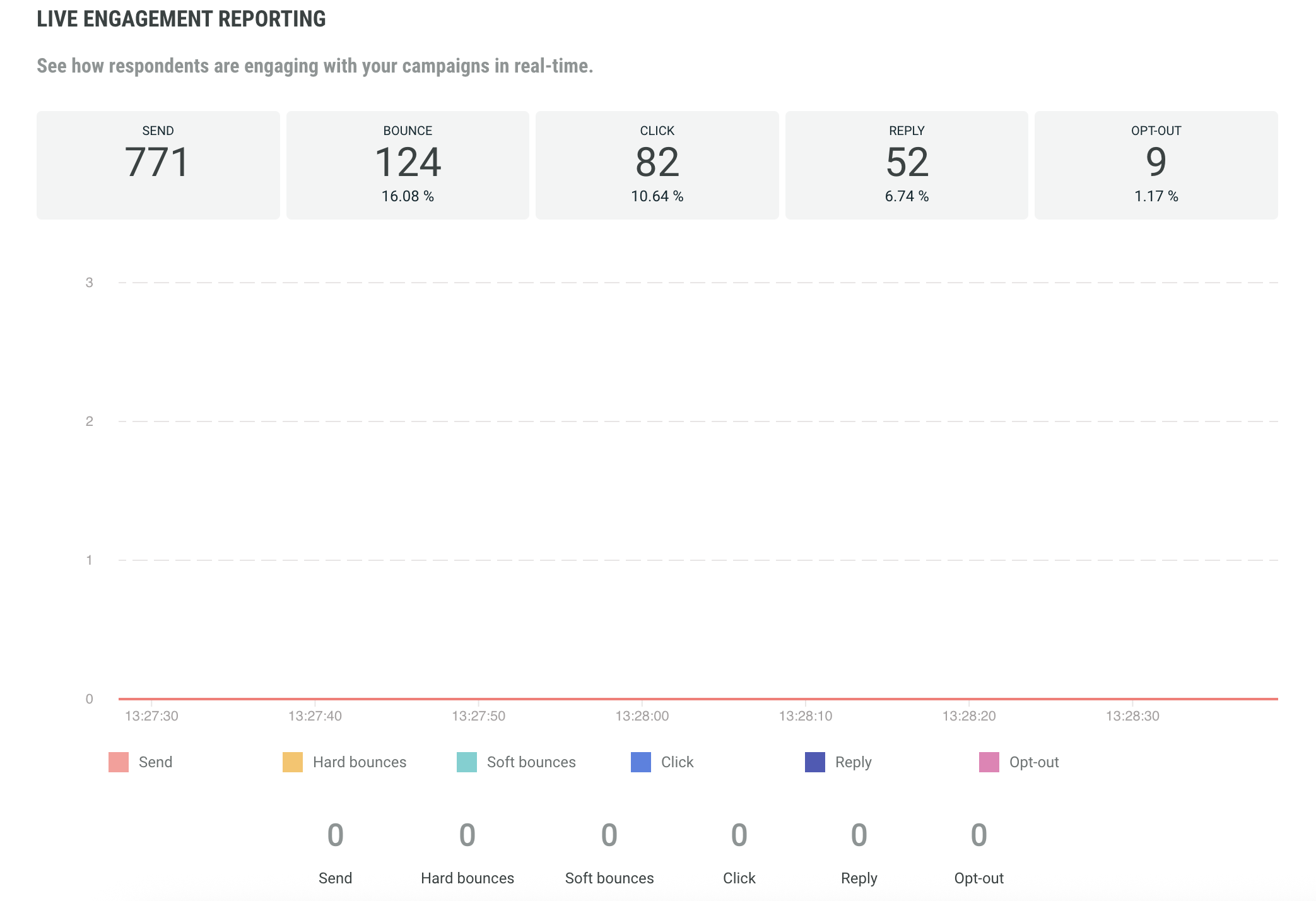Screen dimensions: 1316x901
Task: Toggle the Soft bounces legend swatch
Action: pyautogui.click(x=467, y=762)
